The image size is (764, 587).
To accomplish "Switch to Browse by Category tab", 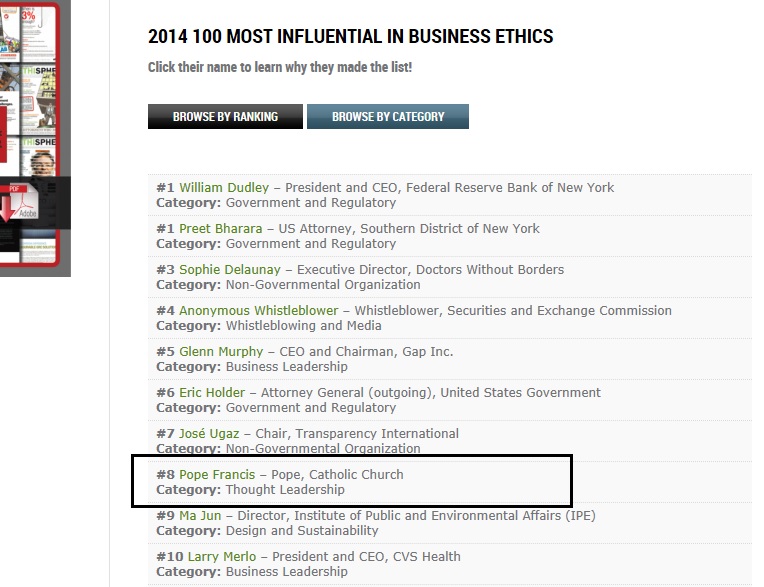I will pyautogui.click(x=388, y=117).
